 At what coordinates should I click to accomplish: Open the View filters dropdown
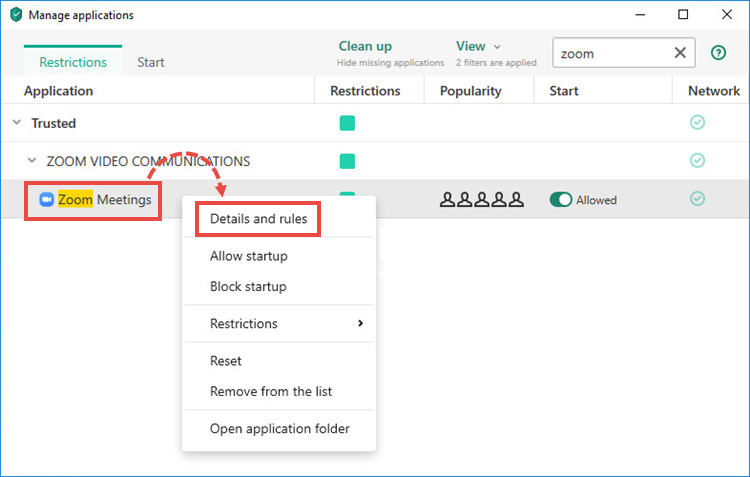(x=478, y=46)
